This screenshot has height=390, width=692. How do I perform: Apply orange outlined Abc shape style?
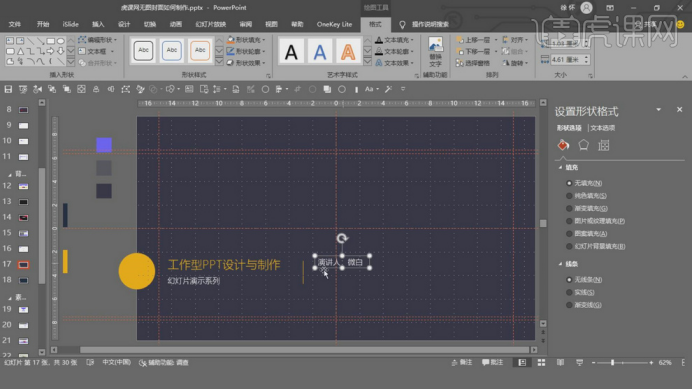[x=200, y=50]
